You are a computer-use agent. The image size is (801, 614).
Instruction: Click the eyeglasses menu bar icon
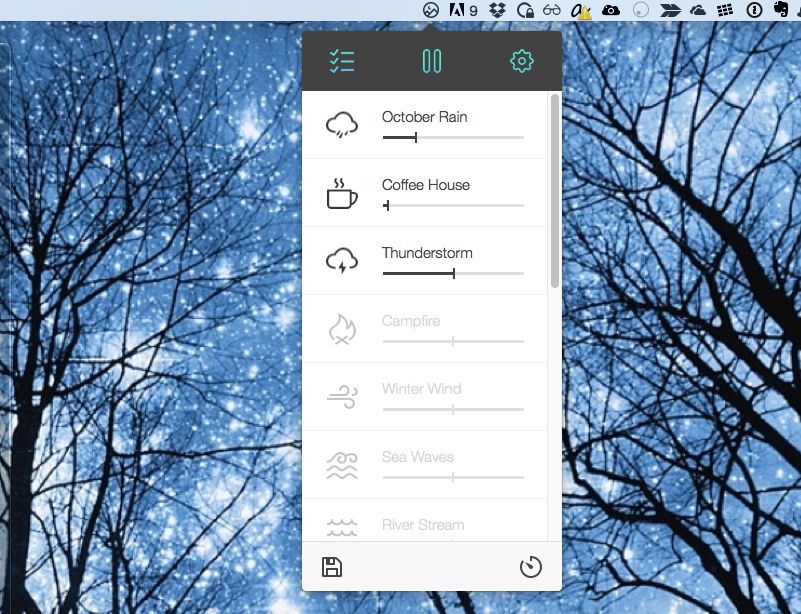click(x=552, y=10)
